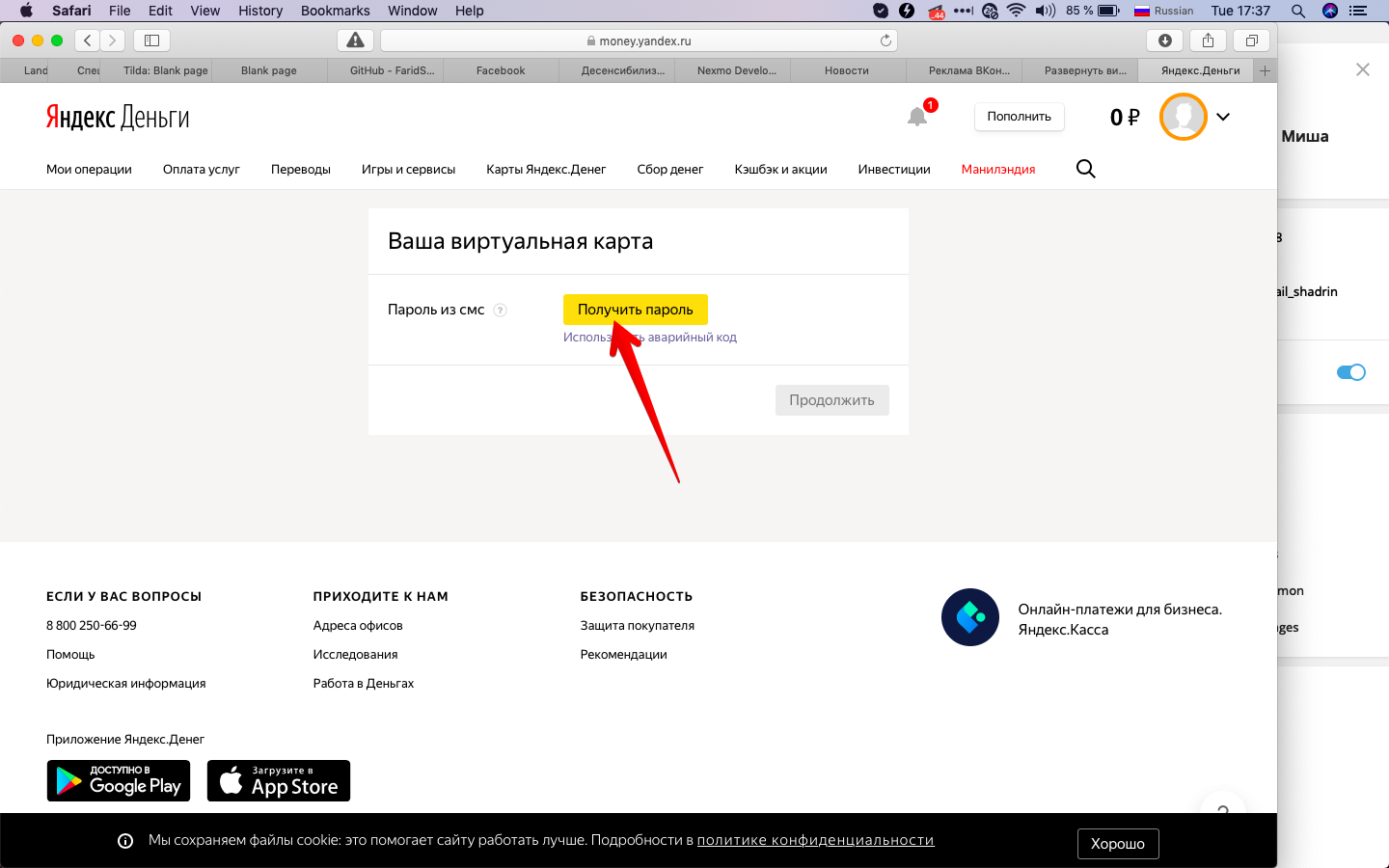Click the money.yandex.ru address field
Viewport: 1389px width, 868px height.
coord(639,41)
